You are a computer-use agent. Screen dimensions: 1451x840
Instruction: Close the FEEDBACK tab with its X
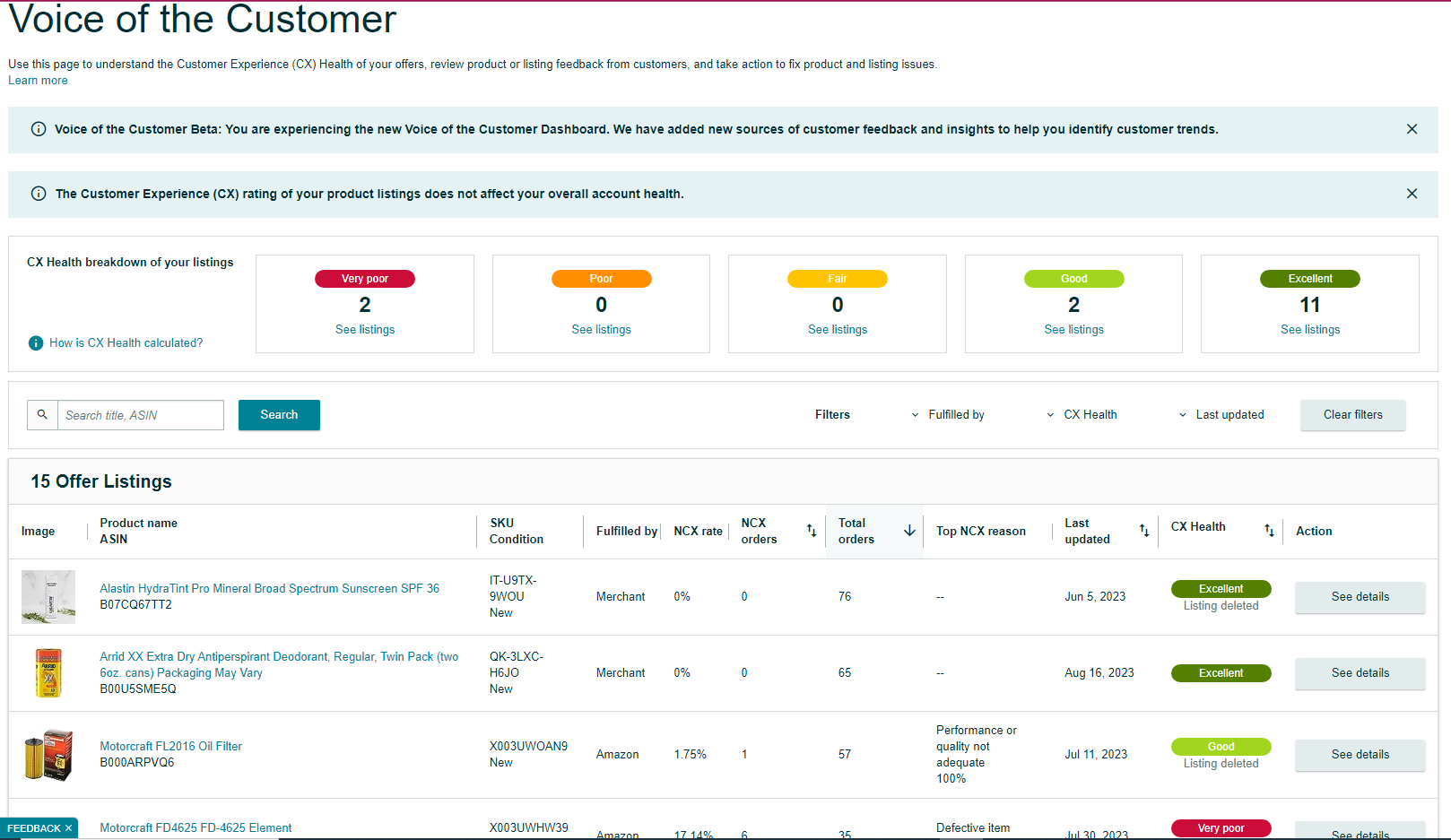(x=69, y=828)
